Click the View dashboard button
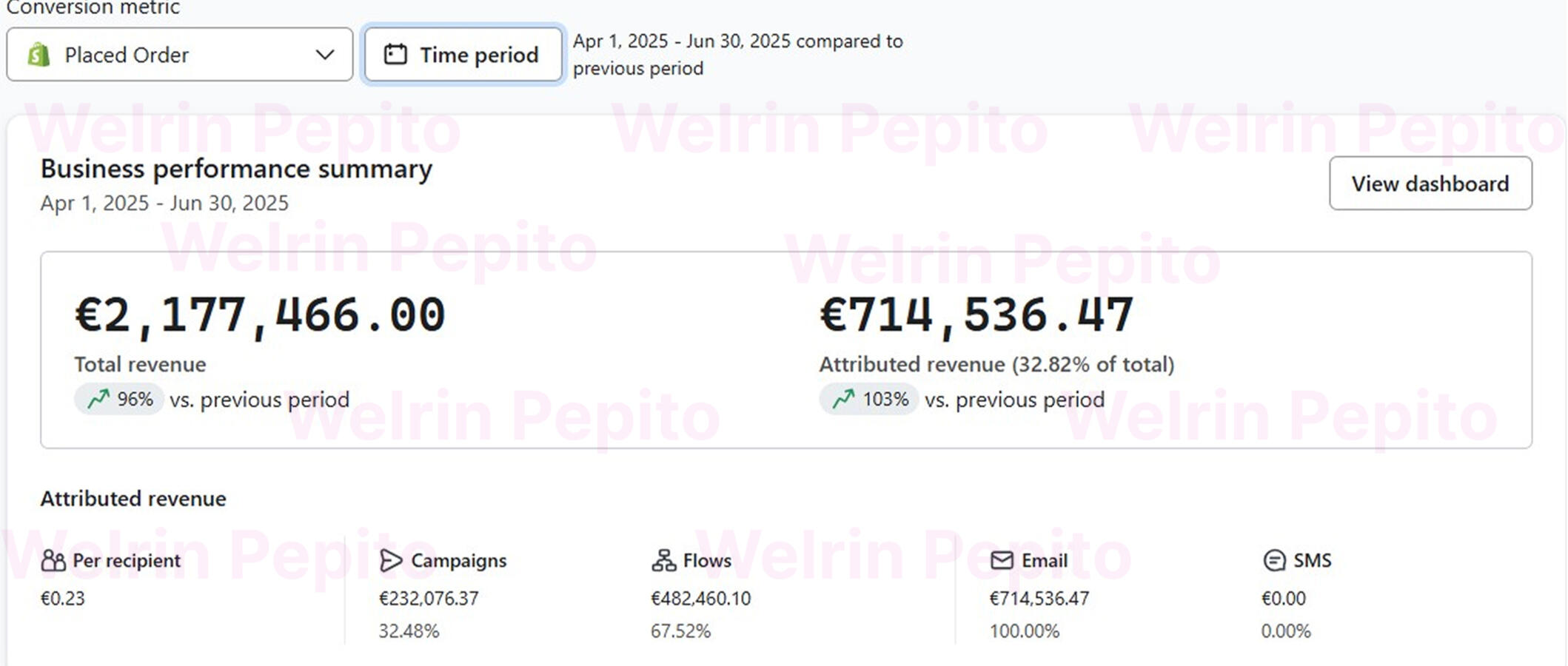Viewport: 1568px width, 666px height. coord(1430,184)
